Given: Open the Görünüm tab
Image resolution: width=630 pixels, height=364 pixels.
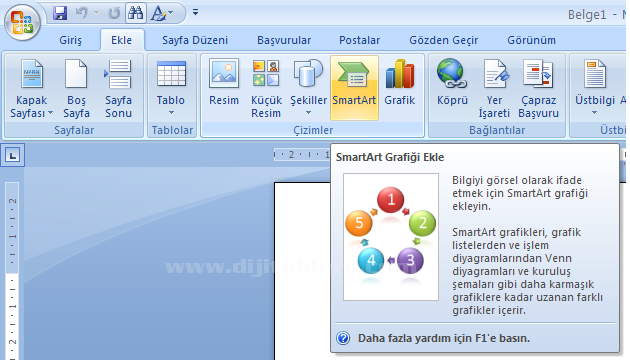Looking at the screenshot, I should pyautogui.click(x=531, y=40).
